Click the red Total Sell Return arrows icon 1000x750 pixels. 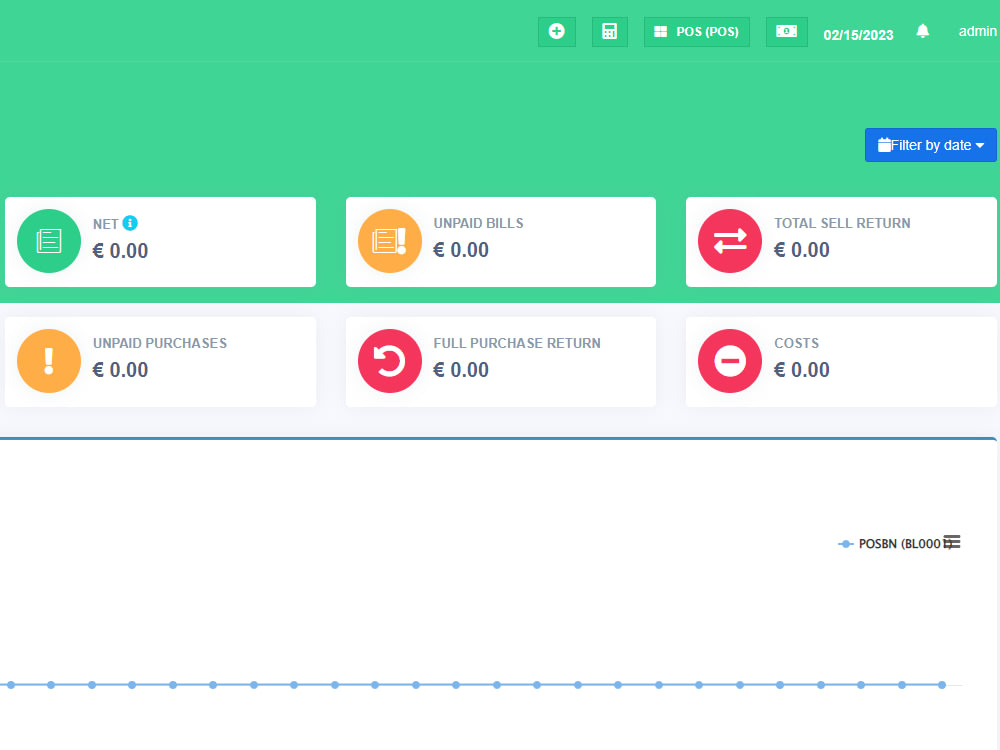point(730,241)
